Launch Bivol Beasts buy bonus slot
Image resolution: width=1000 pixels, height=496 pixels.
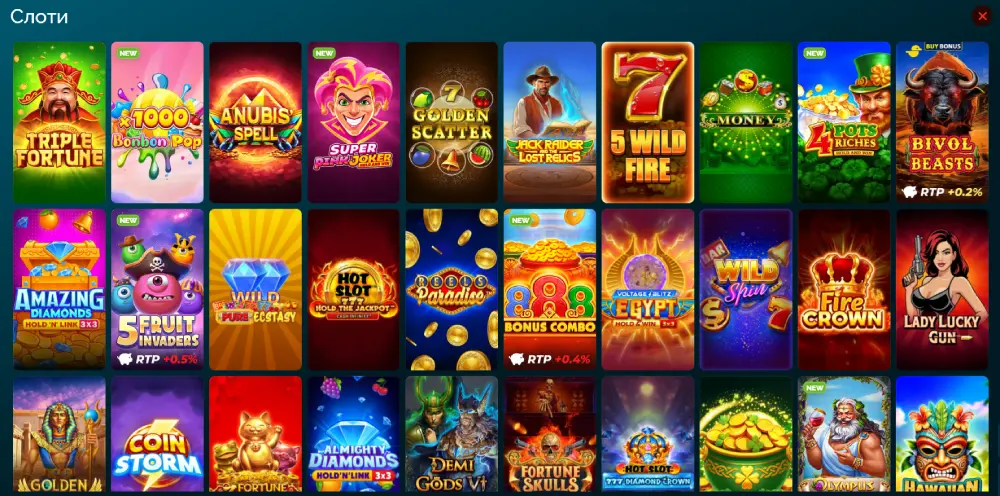[x=943, y=122]
